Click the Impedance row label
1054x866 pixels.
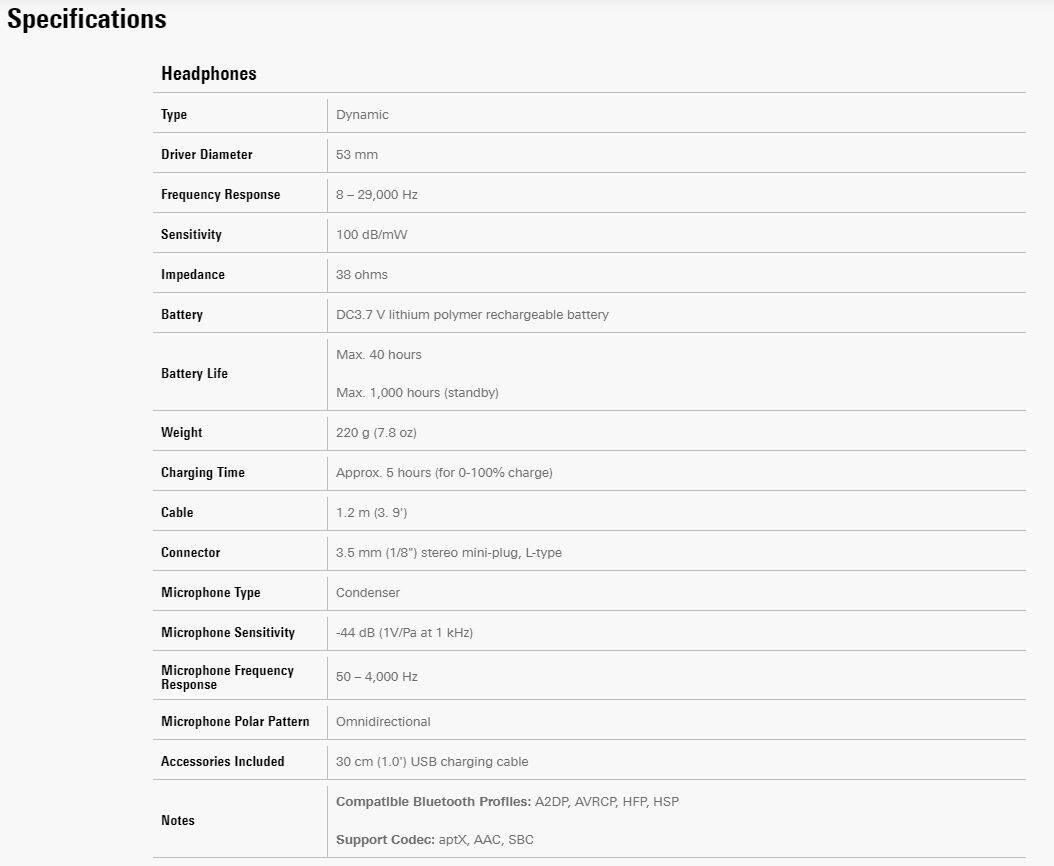(193, 275)
